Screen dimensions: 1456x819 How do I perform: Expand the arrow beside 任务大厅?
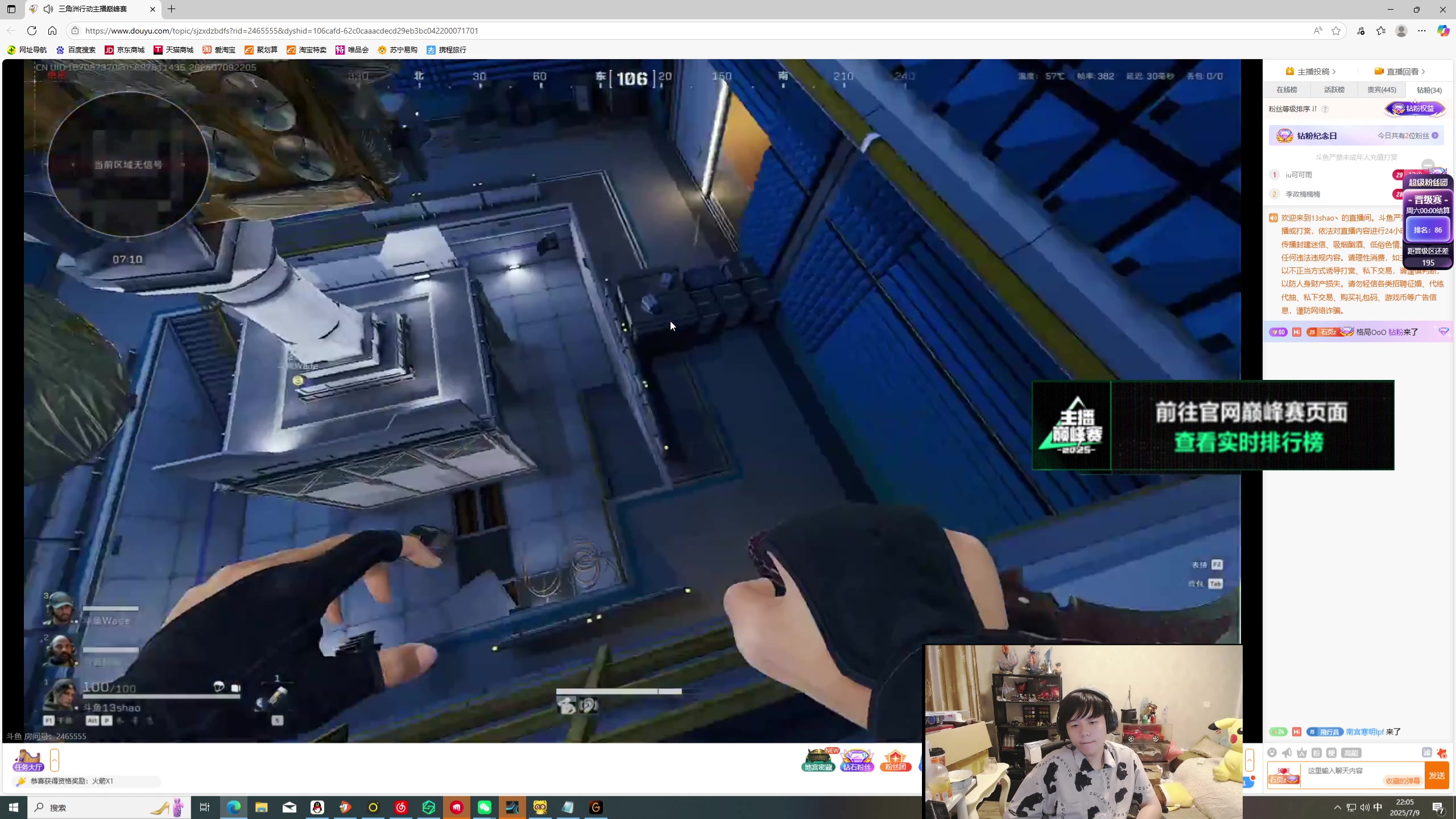click(55, 760)
